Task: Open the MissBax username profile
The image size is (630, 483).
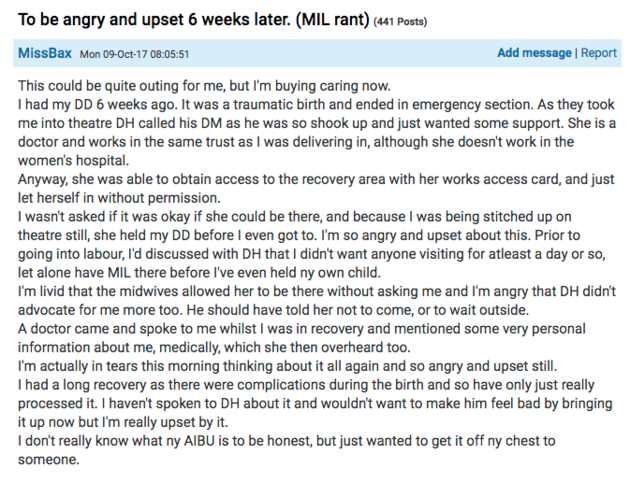Action: (x=46, y=53)
